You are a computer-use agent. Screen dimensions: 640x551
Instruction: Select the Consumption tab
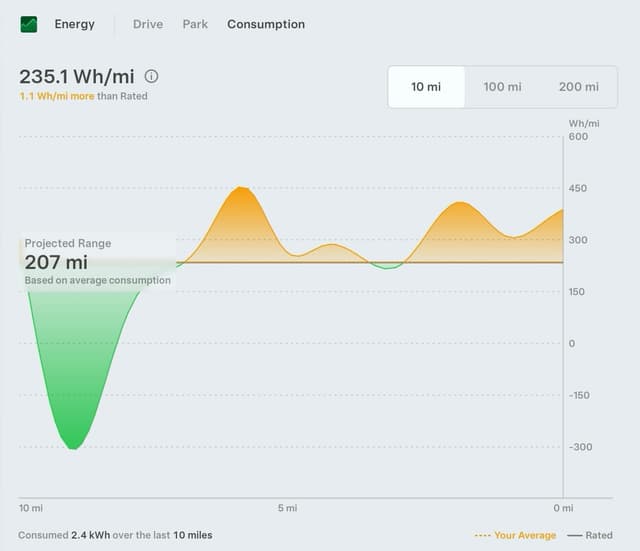(x=266, y=24)
